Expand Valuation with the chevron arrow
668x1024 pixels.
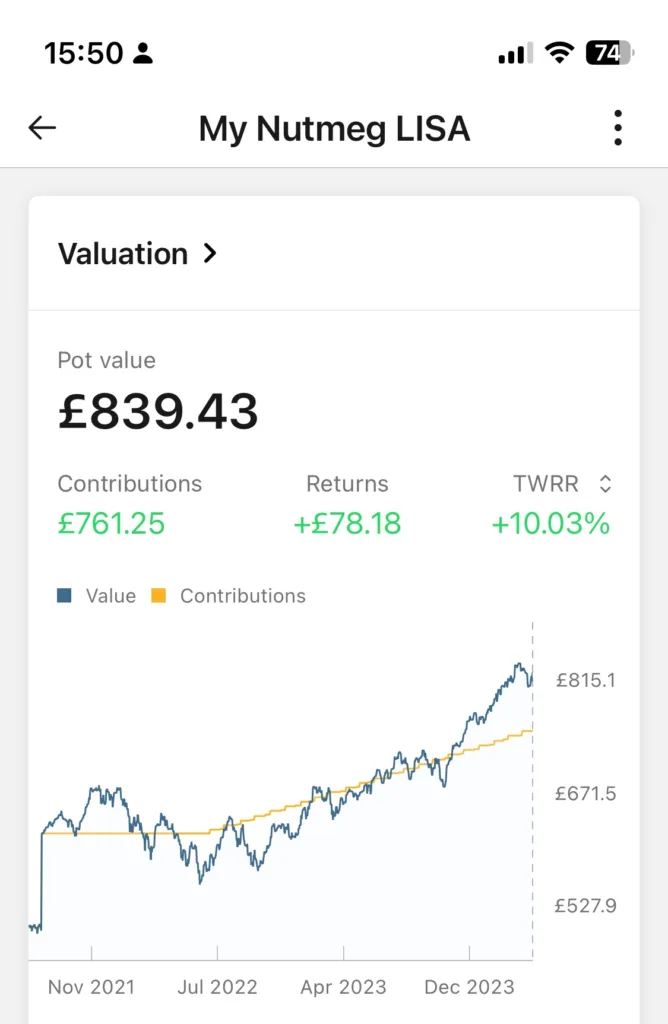point(210,254)
